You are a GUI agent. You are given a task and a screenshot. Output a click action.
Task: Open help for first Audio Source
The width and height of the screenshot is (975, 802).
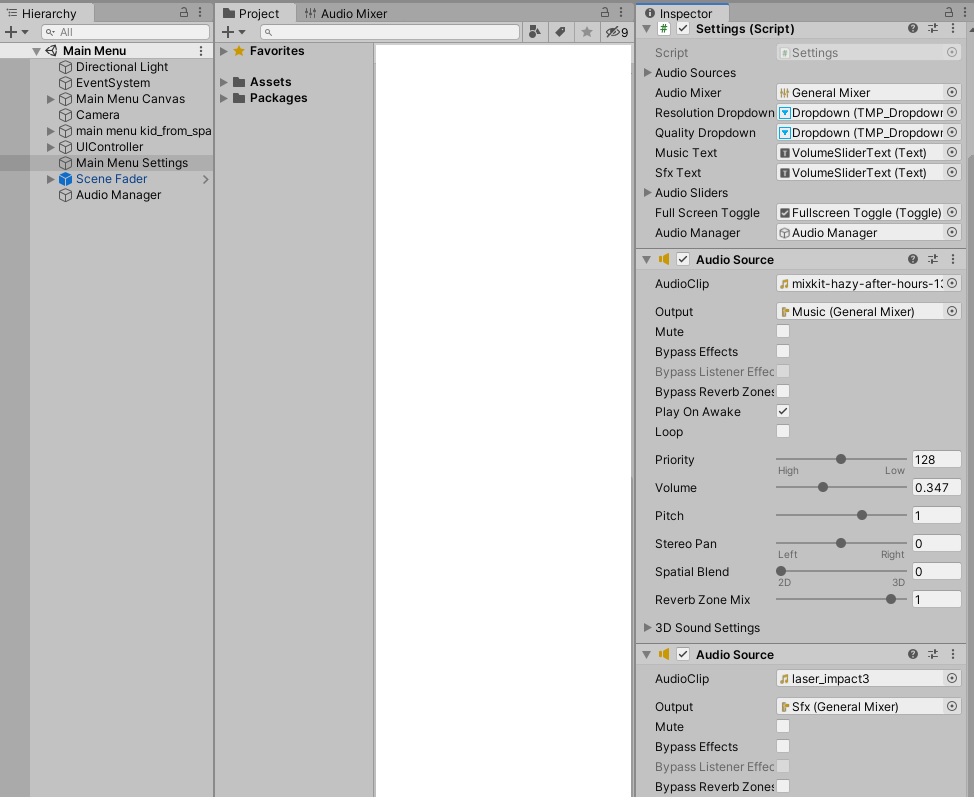tap(913, 259)
